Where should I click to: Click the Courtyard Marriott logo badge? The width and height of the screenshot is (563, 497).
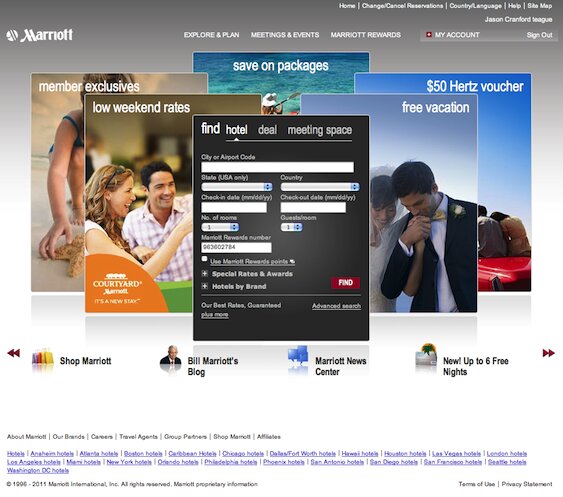(117, 288)
